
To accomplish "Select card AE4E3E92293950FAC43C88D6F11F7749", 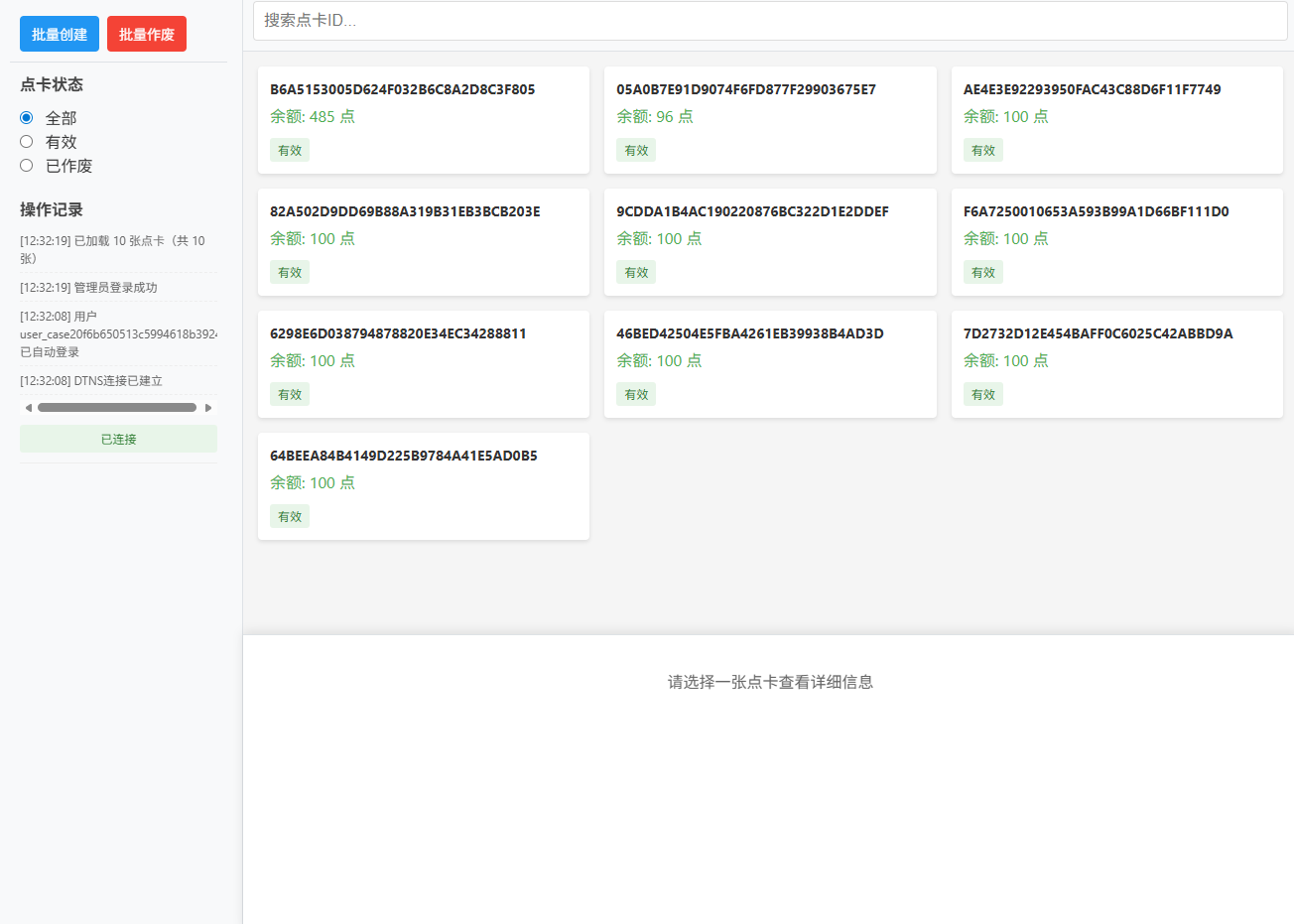I will pos(1116,119).
